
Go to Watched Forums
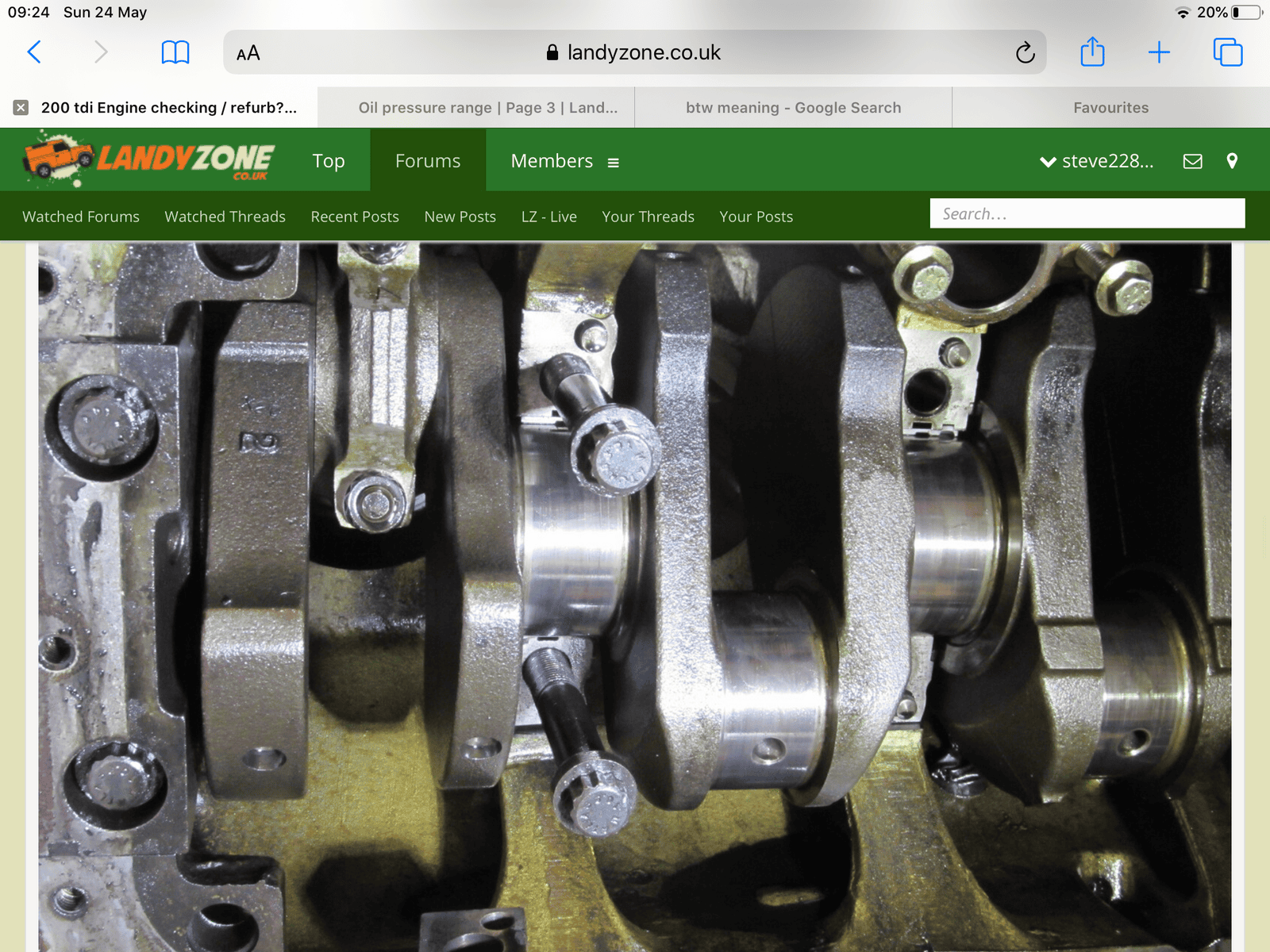click(x=81, y=217)
